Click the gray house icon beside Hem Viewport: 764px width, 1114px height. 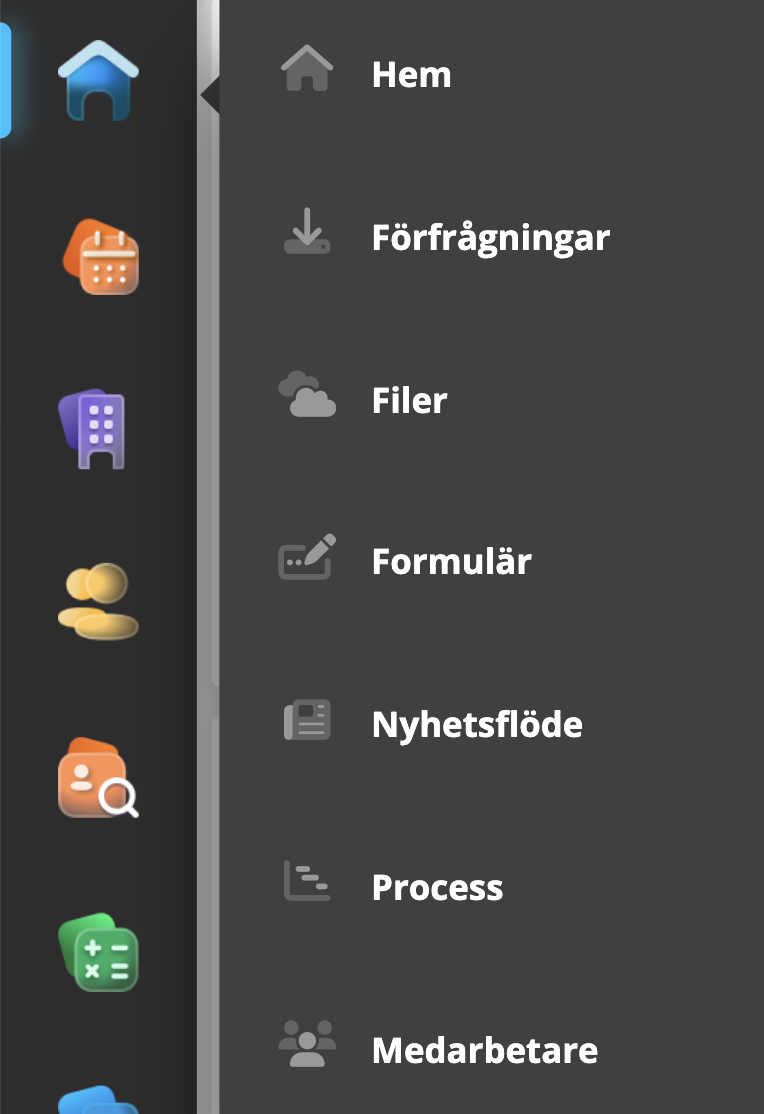click(307, 68)
